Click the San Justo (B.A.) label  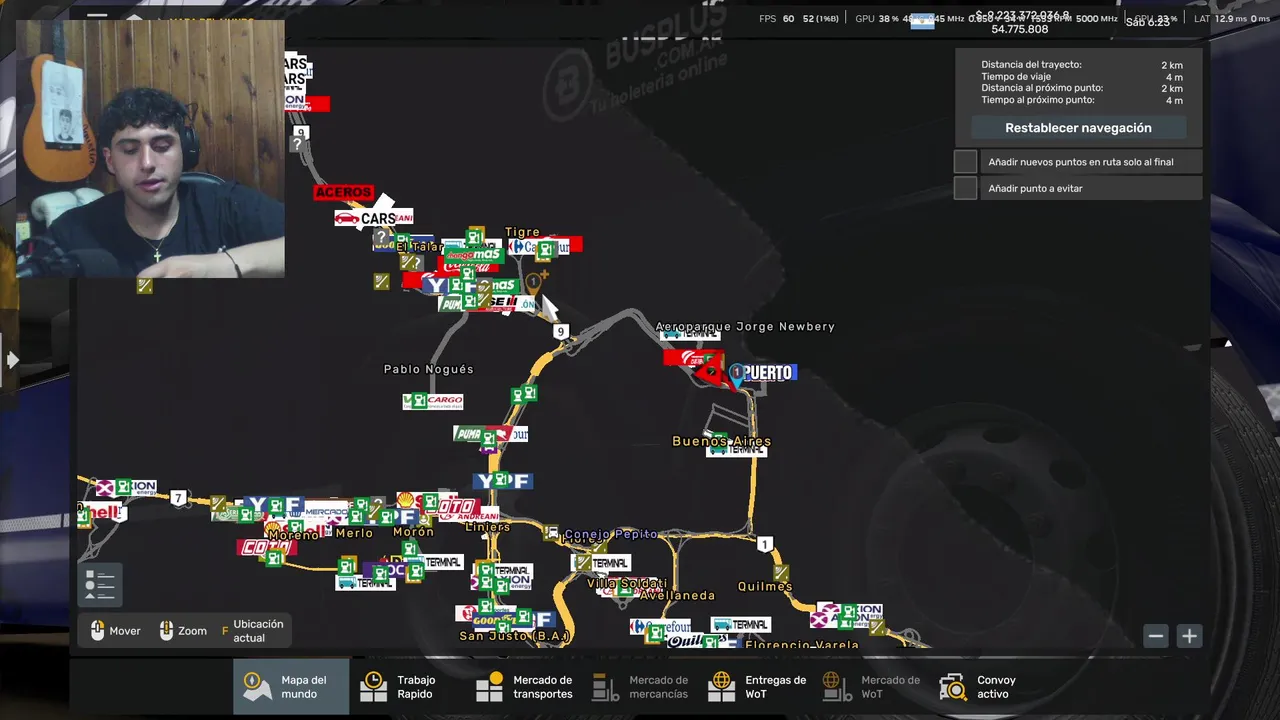[x=514, y=636]
